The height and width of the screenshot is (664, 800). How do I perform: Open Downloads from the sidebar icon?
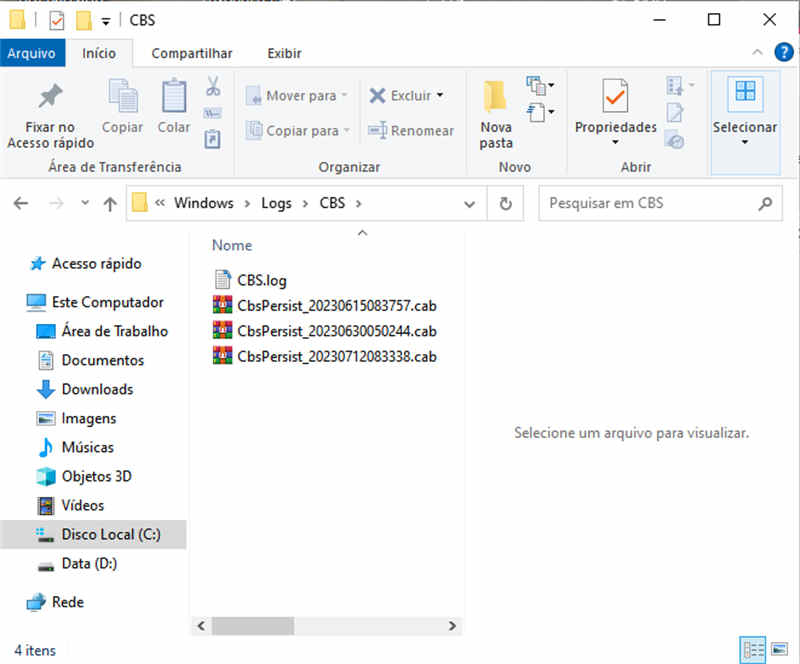coord(44,389)
